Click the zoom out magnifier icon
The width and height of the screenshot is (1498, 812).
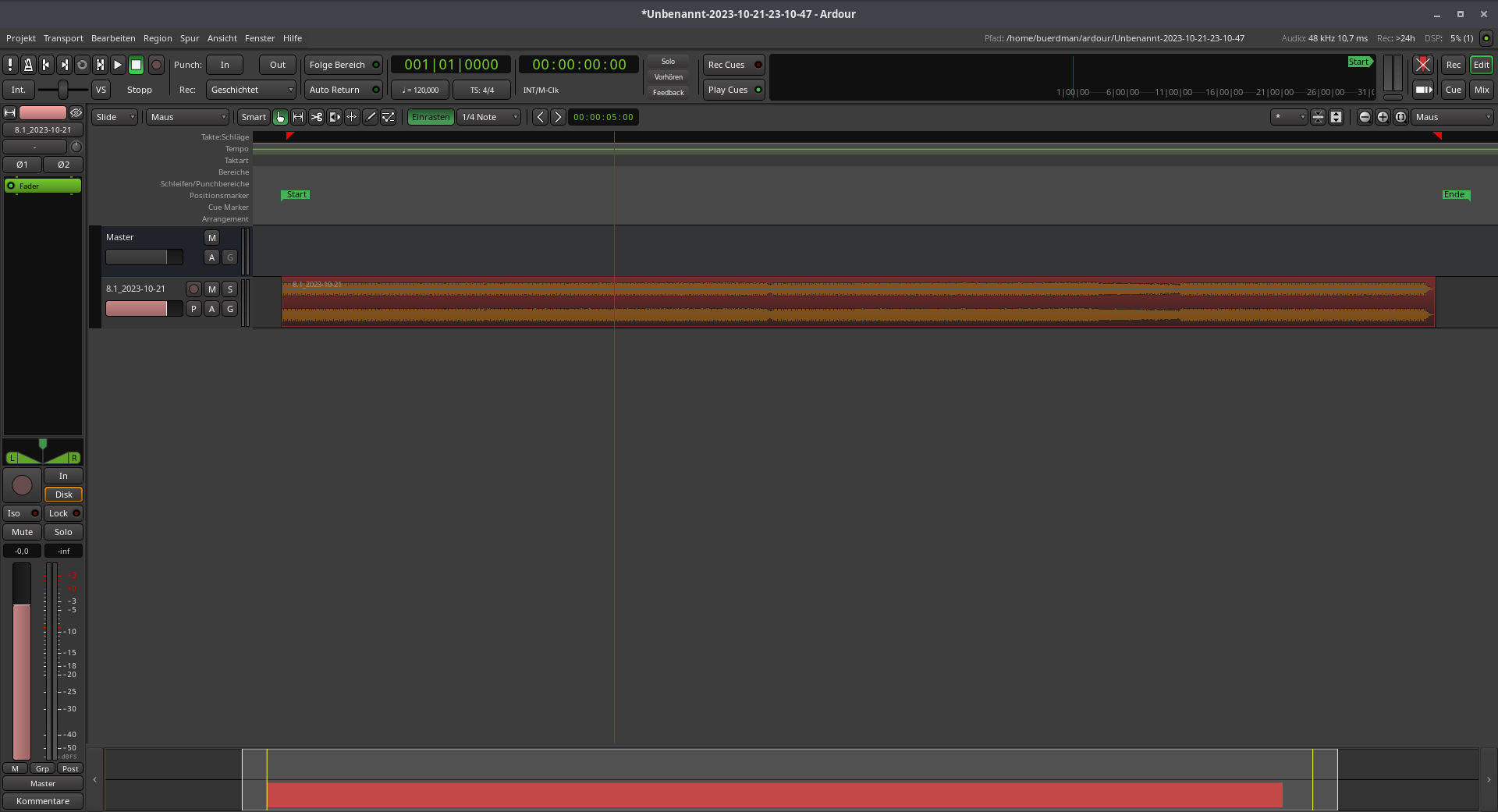pos(1365,117)
